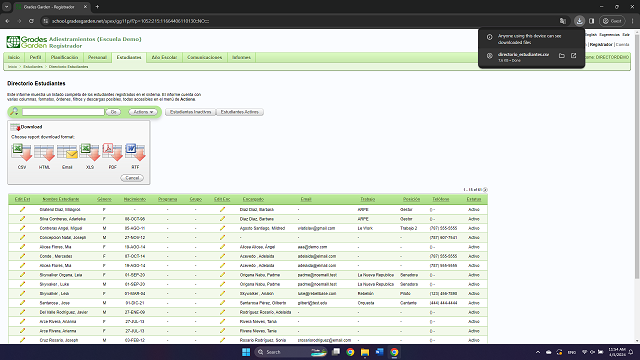Open File Explorer from taskbar

pos(364,352)
